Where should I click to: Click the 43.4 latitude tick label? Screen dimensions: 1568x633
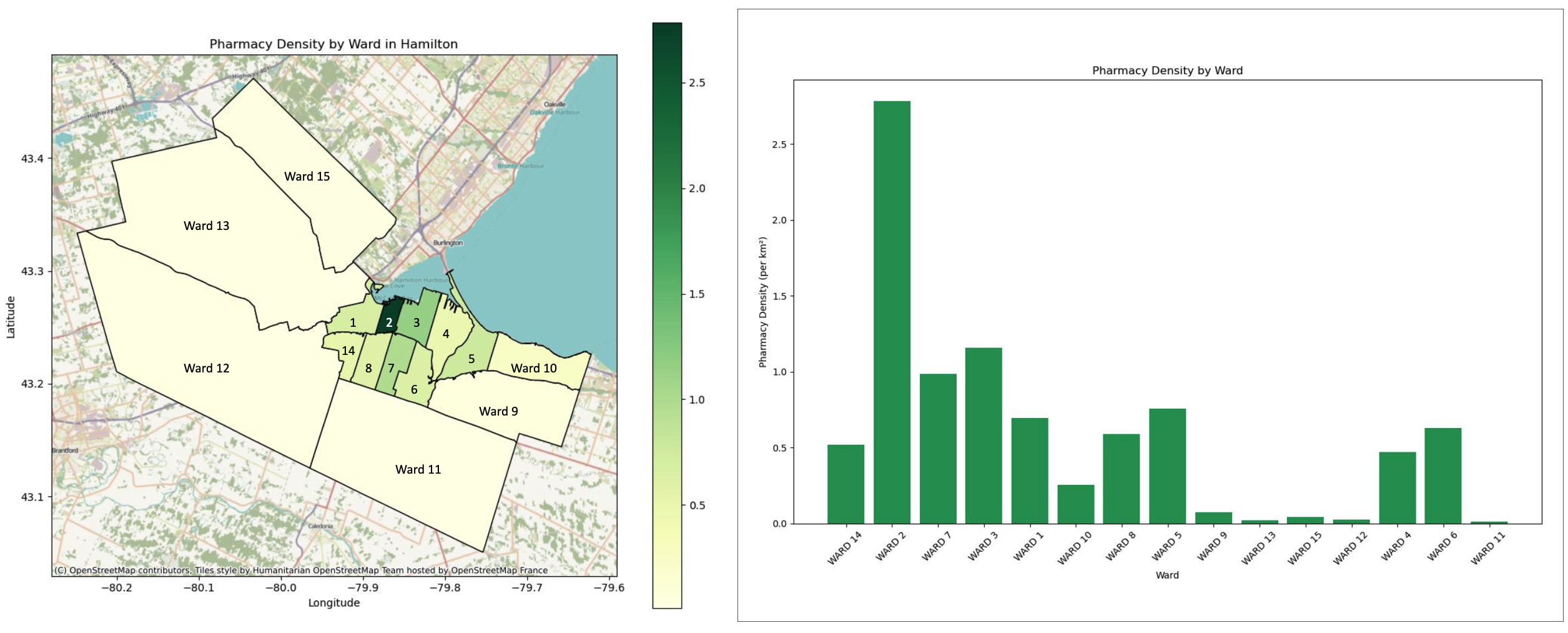[x=32, y=158]
